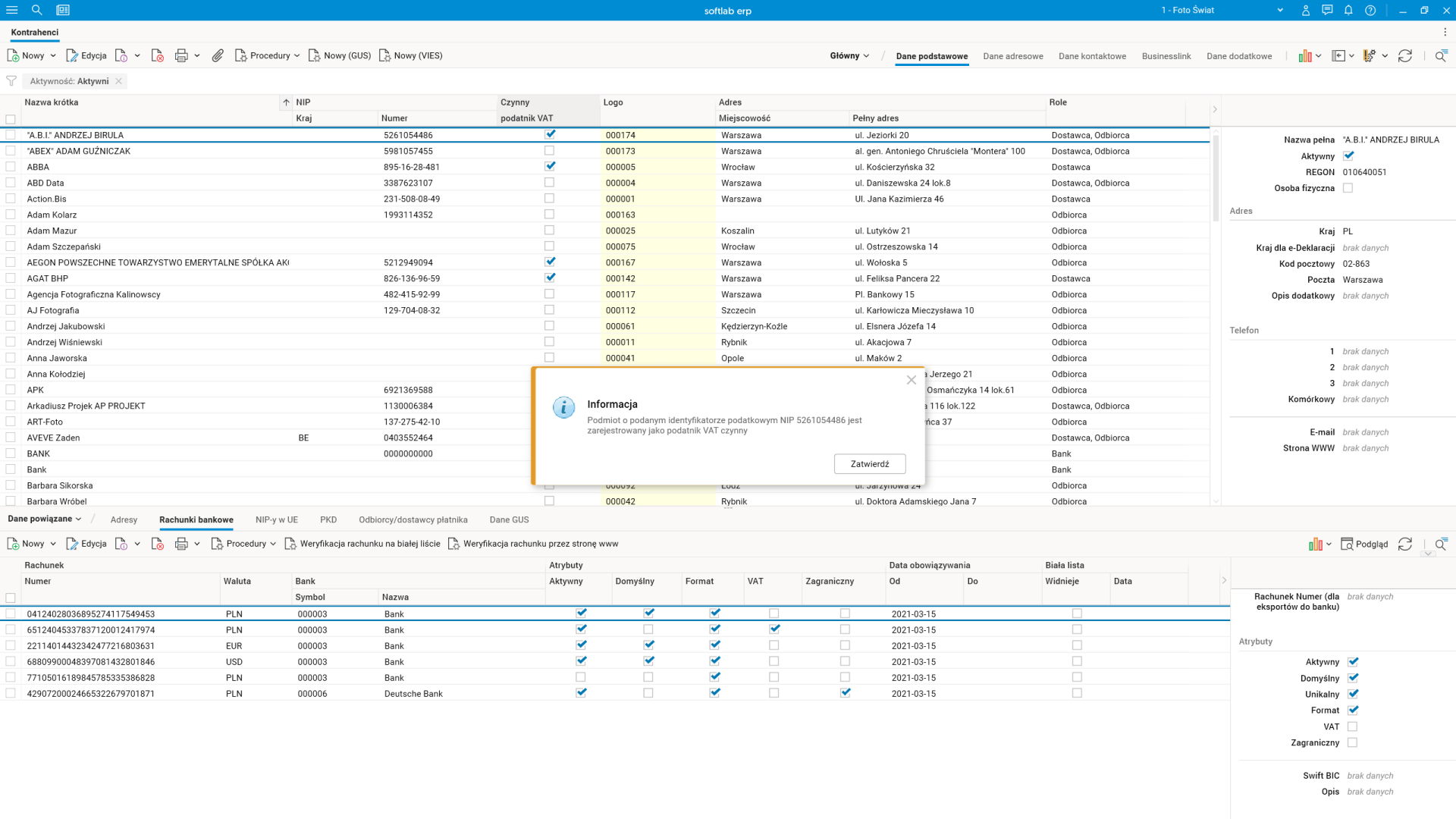This screenshot has width=1456, height=819.
Task: Expand the Dane powiązane dropdown
Action: (x=44, y=519)
